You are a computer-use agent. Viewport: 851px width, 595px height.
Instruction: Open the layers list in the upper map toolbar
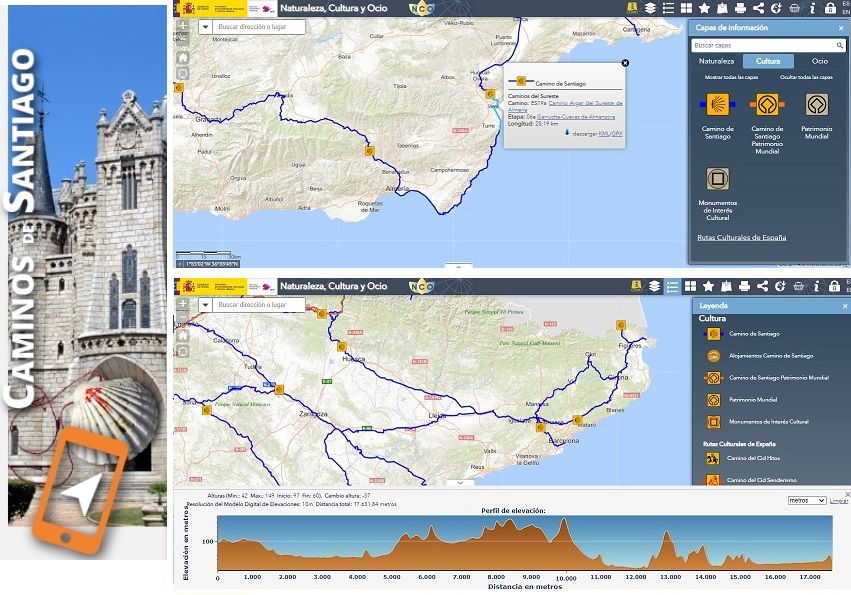tap(650, 8)
